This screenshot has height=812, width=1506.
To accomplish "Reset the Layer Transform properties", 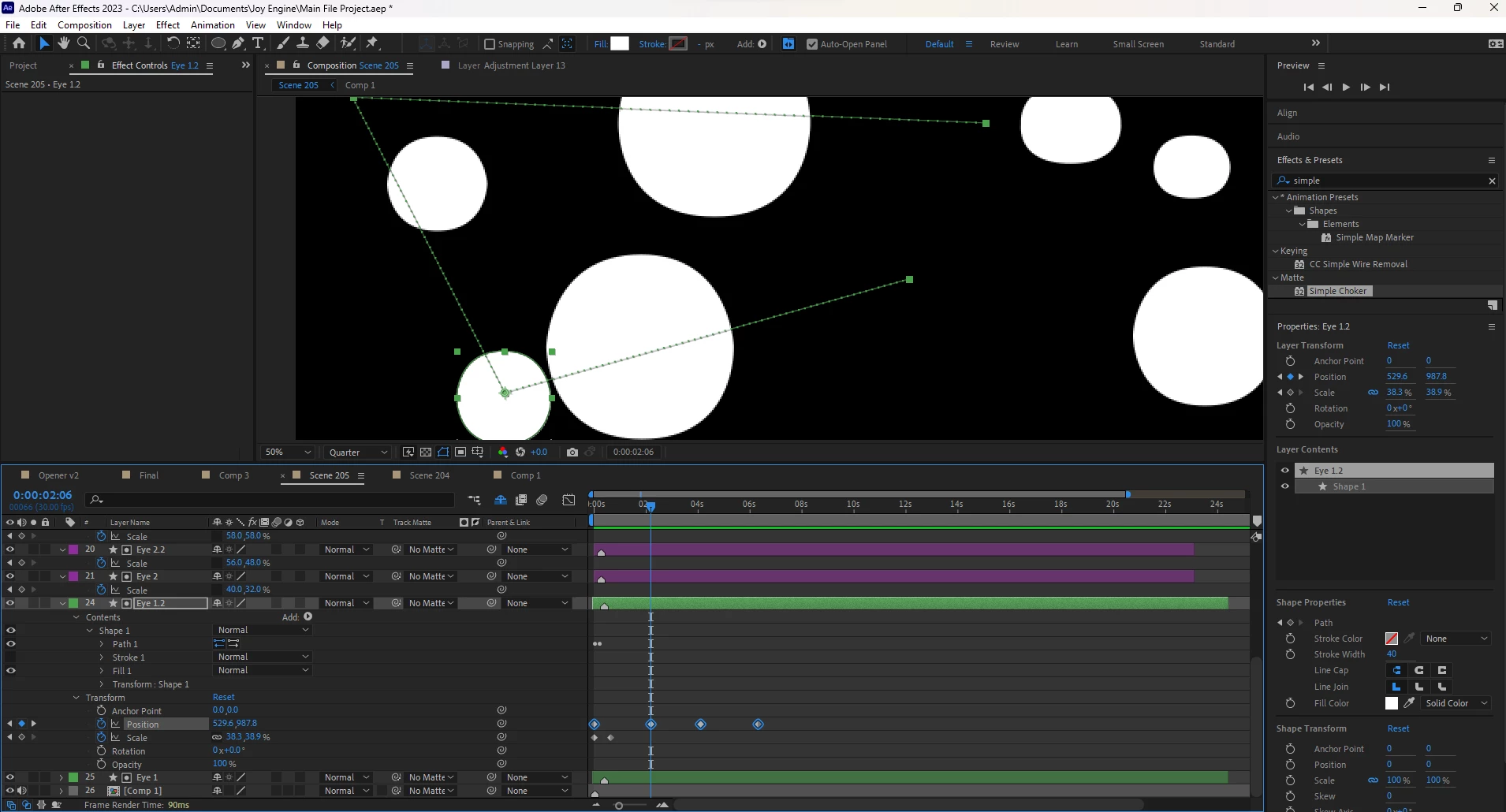I will coord(1398,345).
